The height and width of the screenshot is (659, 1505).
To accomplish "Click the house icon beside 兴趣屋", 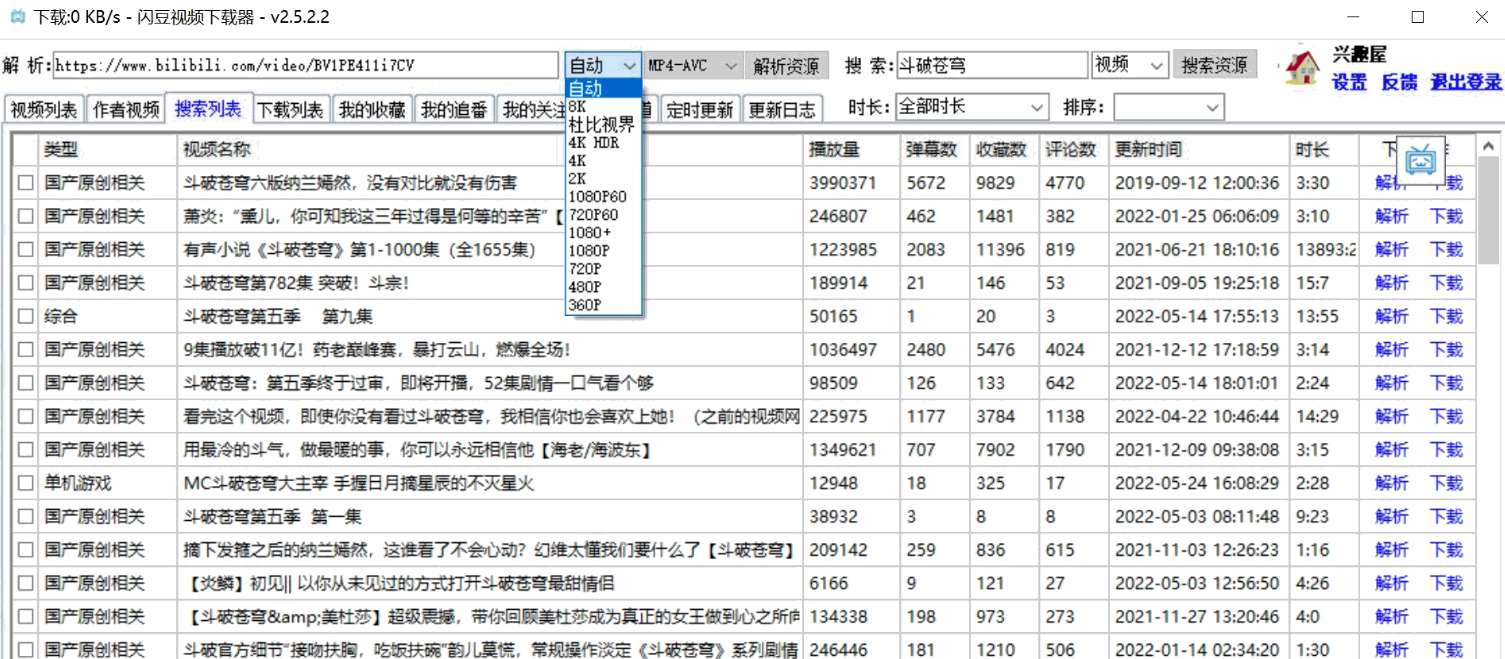I will (x=1302, y=67).
